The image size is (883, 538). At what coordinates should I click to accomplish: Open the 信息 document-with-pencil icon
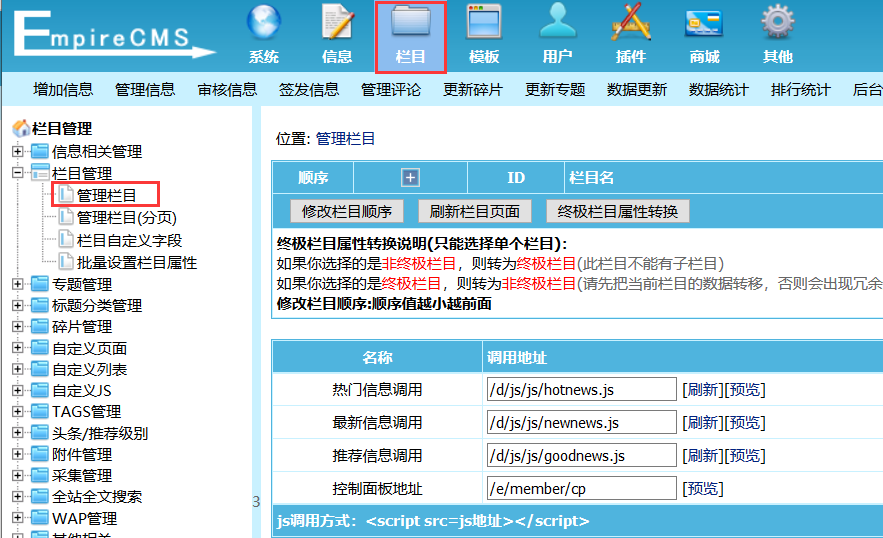[337, 23]
